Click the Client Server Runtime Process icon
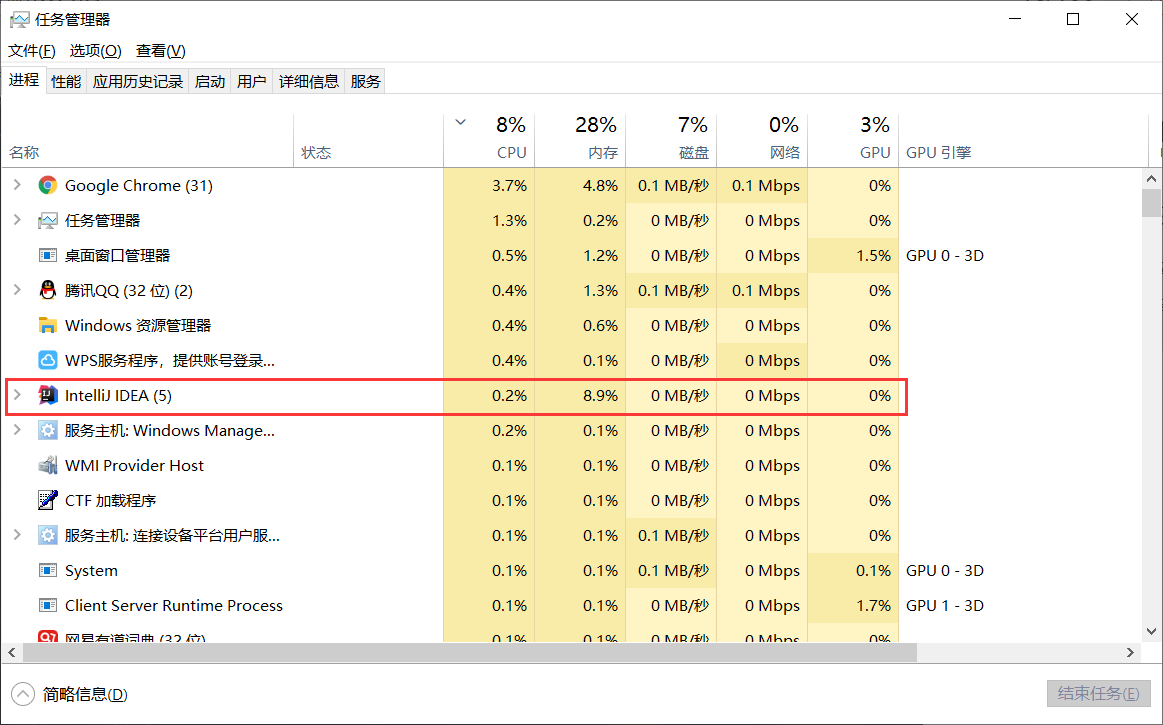The height and width of the screenshot is (725, 1163). 47,606
